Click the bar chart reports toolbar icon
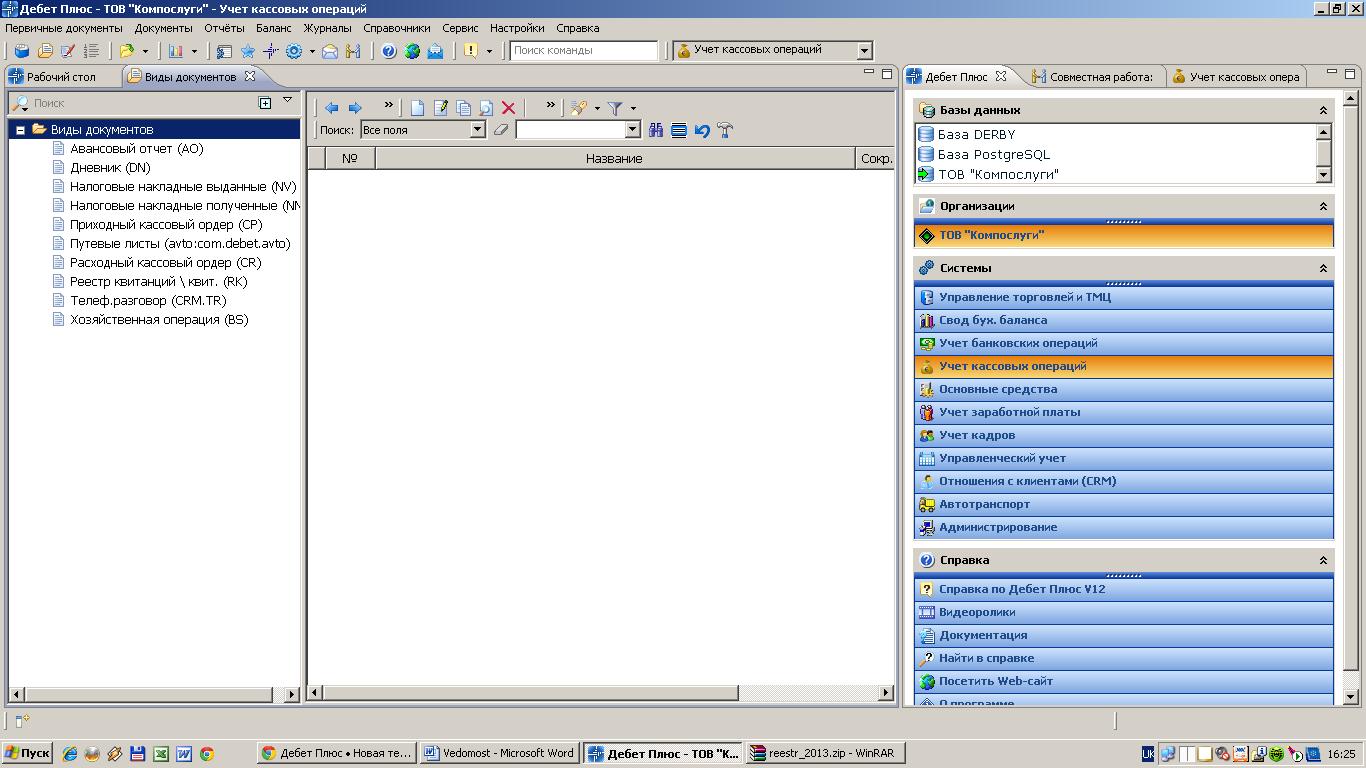This screenshot has height=768, width=1366. [177, 51]
